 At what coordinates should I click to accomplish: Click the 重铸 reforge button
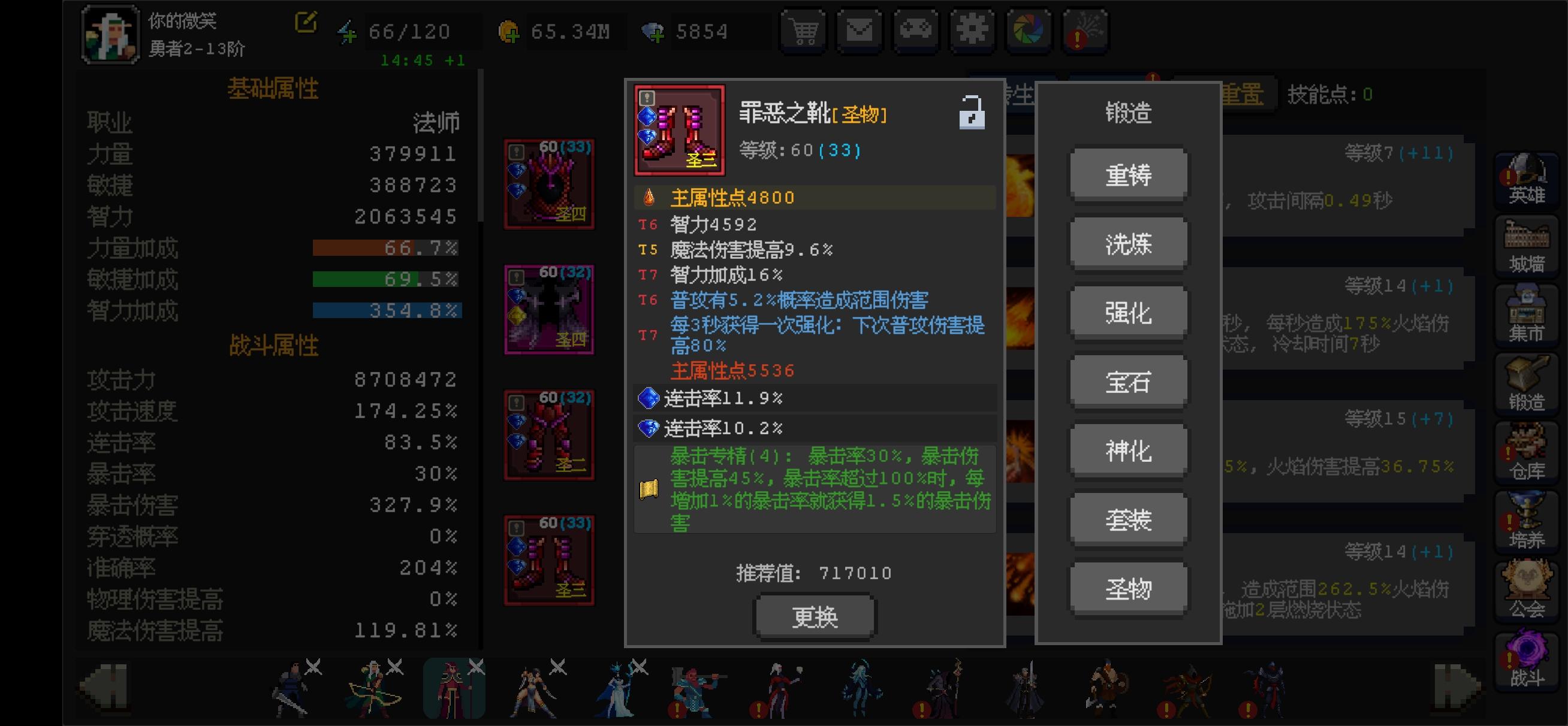(x=1128, y=176)
